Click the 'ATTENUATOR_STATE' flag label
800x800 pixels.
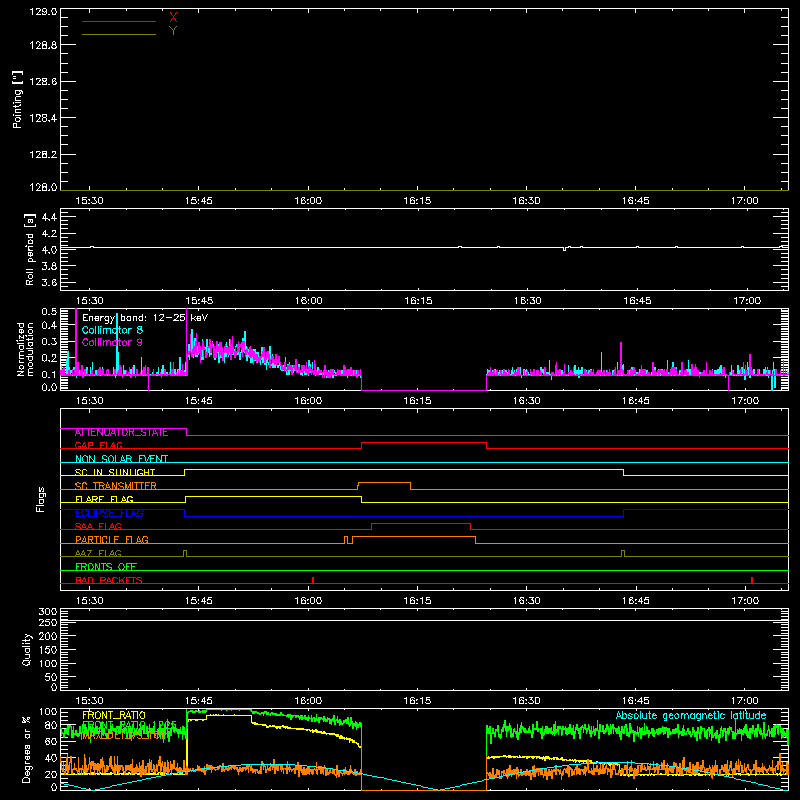[121, 433]
